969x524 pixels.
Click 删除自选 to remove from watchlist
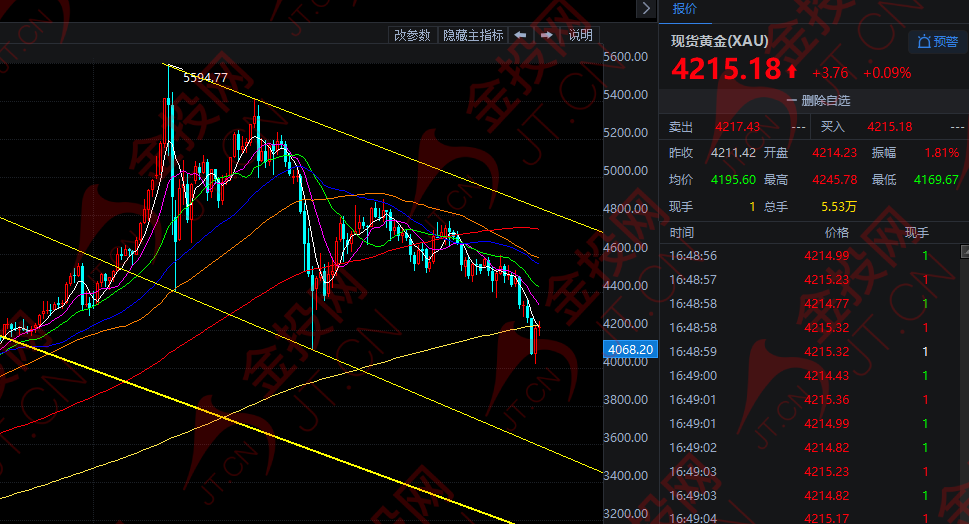point(819,101)
